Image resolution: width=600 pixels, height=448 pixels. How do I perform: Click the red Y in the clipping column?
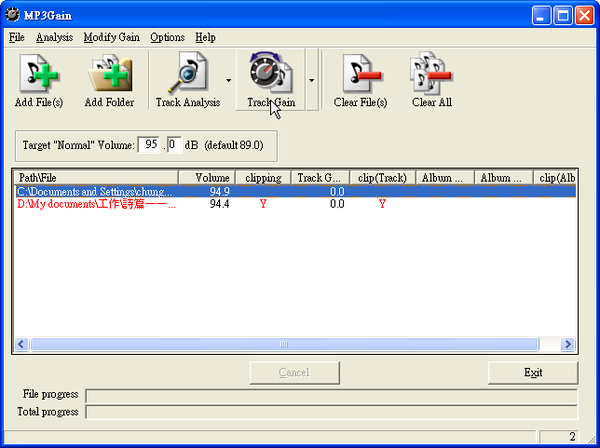click(263, 204)
